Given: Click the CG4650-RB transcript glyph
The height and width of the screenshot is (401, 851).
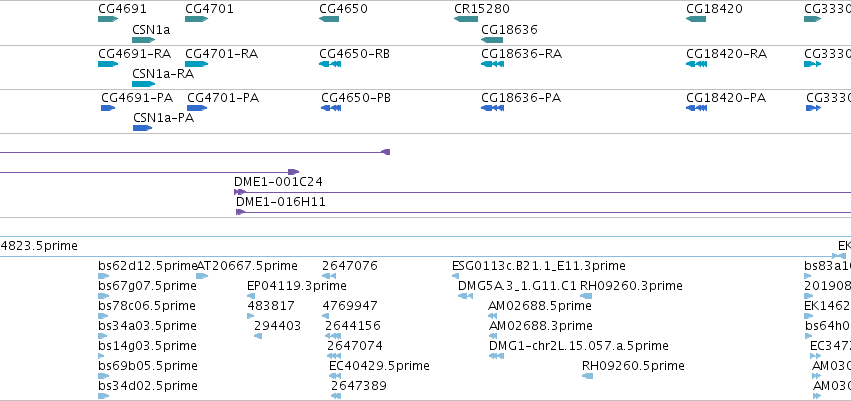Looking at the screenshot, I should 330,64.
